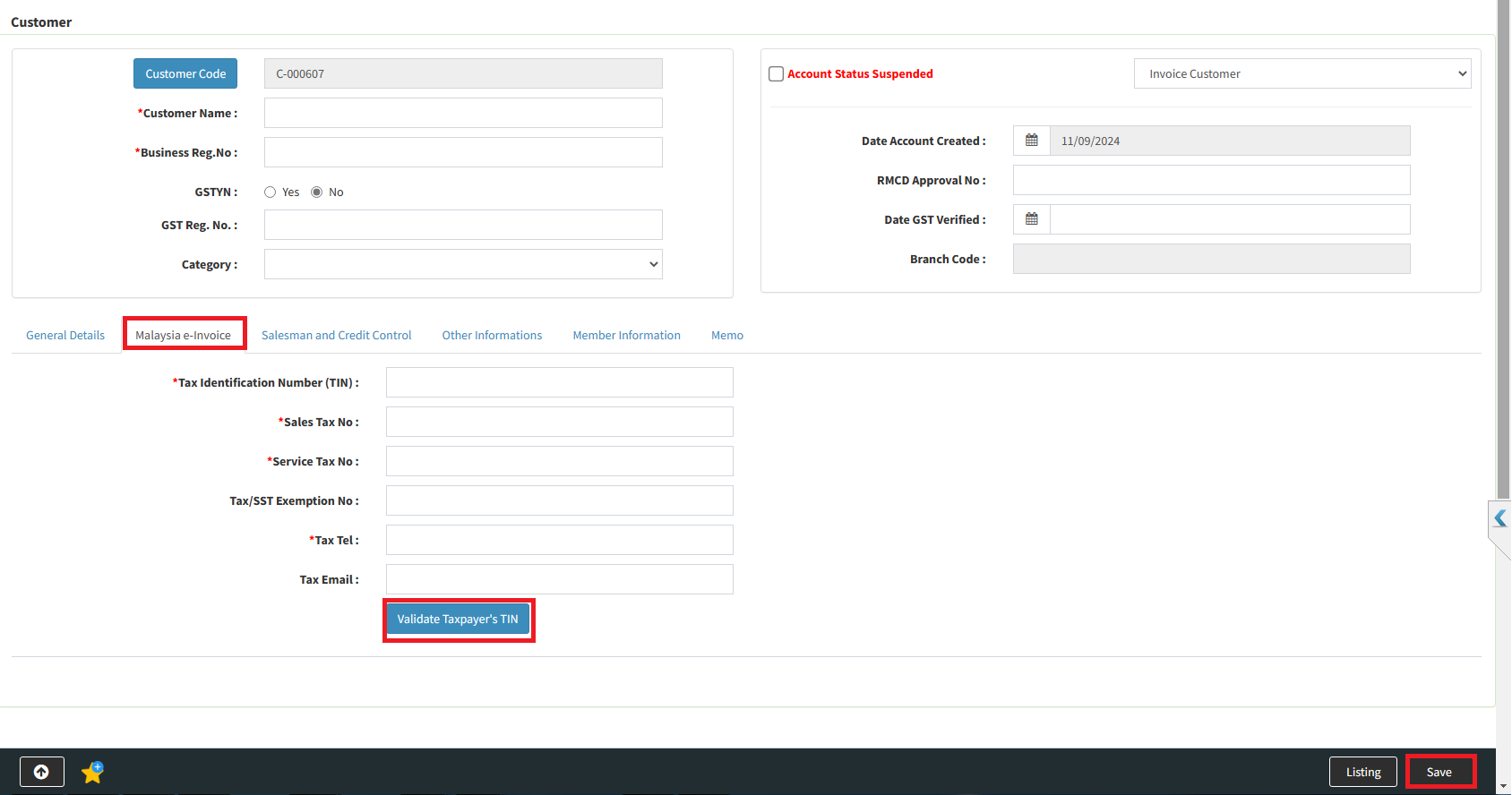Select the GSTYN Yes radio button
Screen dimensions: 1512x795
[x=271, y=192]
